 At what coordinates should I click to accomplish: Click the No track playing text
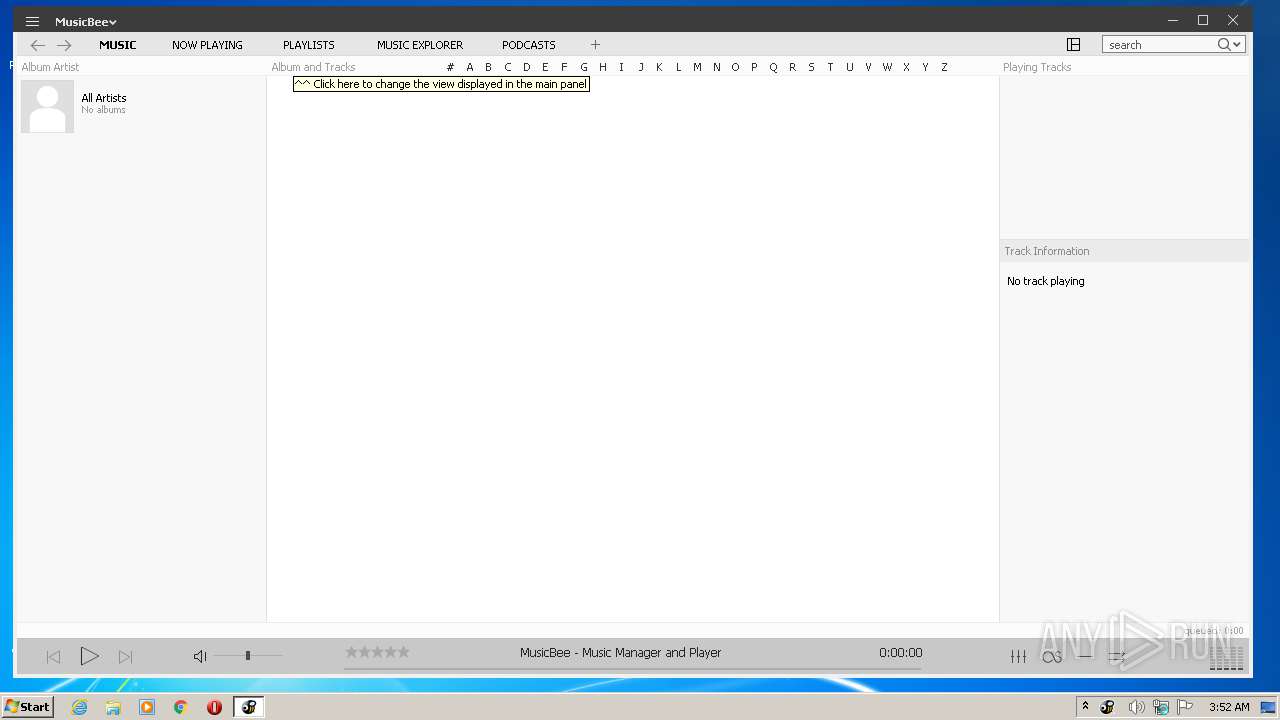tap(1045, 281)
